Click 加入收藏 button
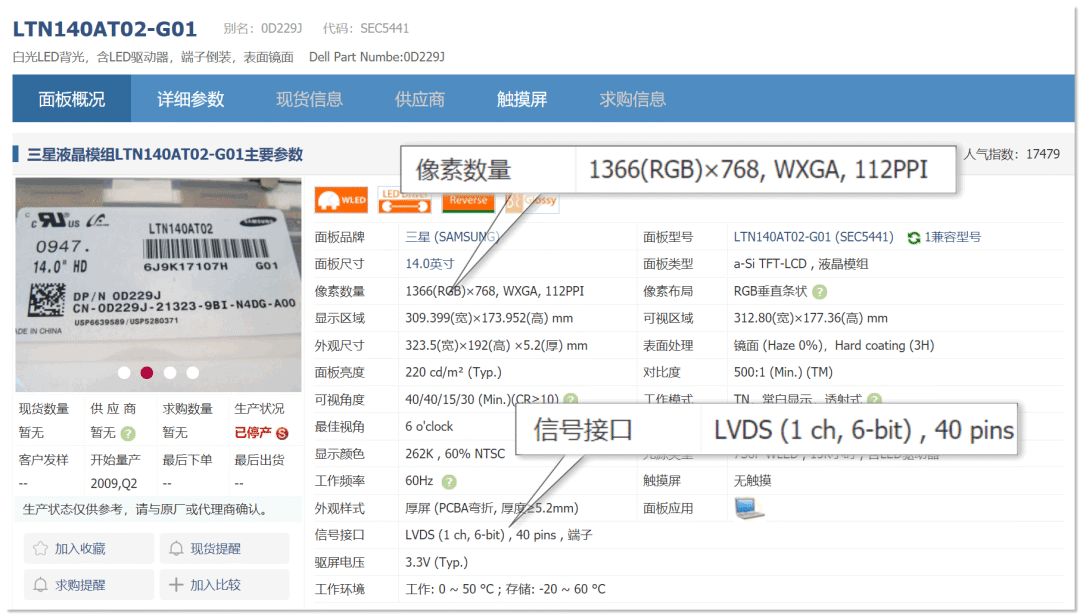1080x615 pixels. coord(89,548)
